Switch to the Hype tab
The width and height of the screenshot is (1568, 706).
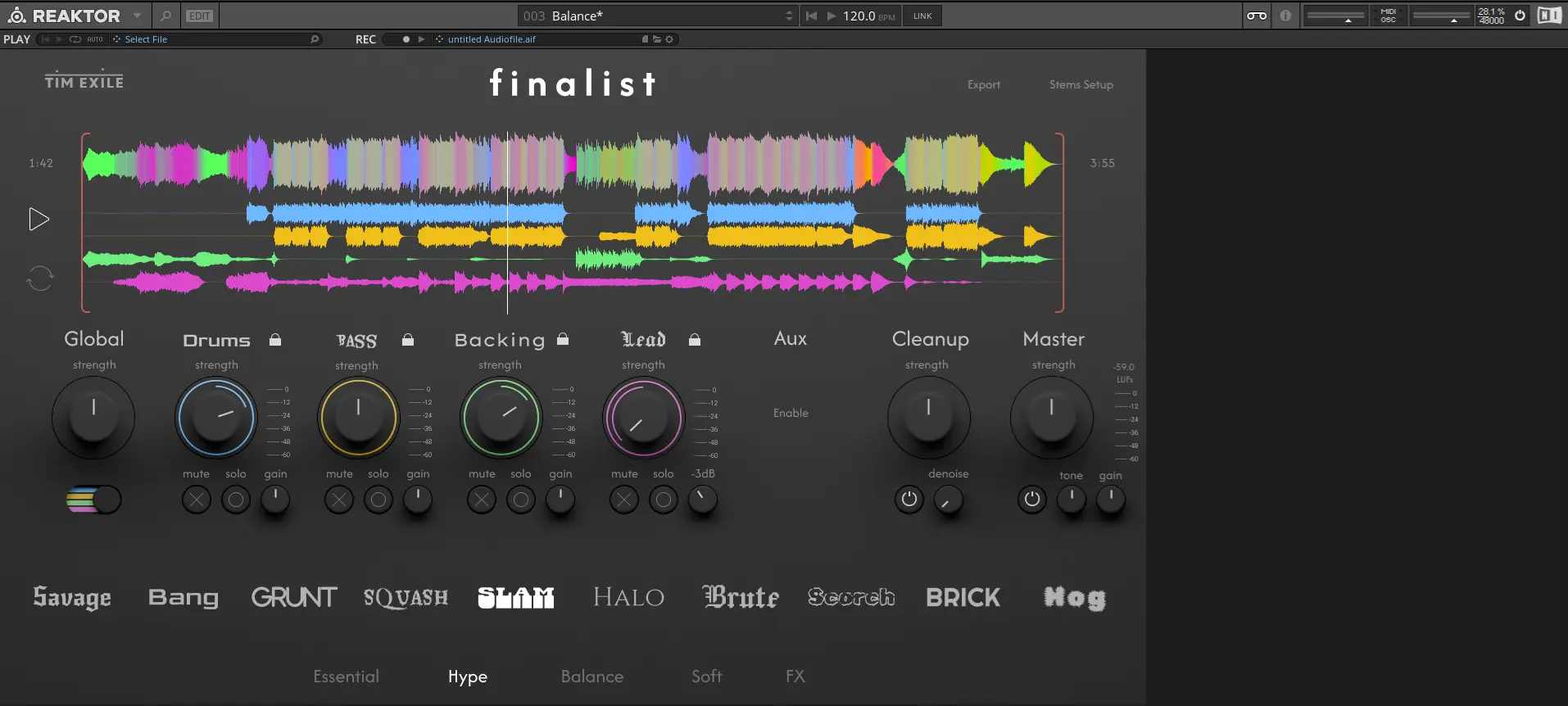click(468, 677)
